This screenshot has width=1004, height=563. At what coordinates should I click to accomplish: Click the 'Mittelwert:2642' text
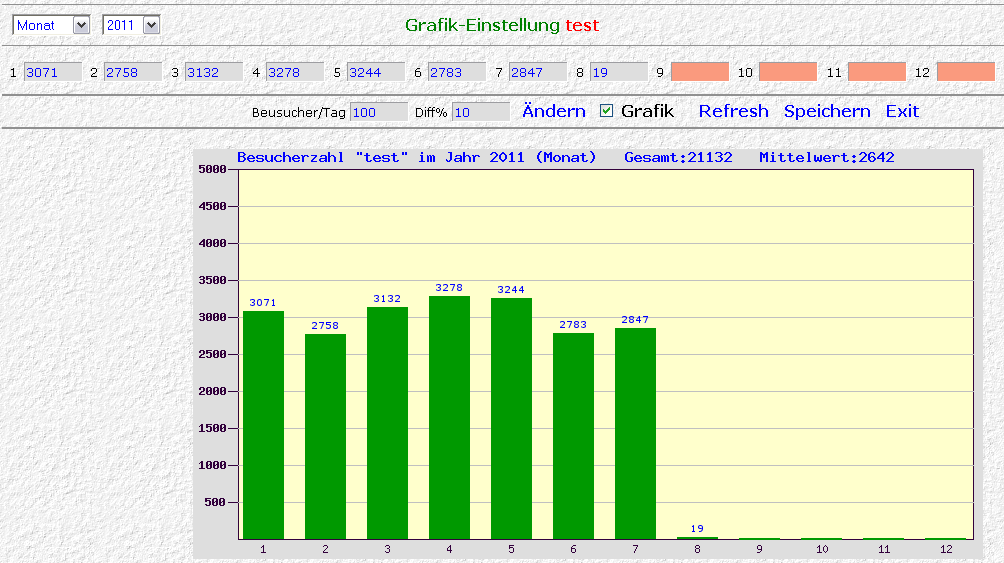click(x=827, y=158)
